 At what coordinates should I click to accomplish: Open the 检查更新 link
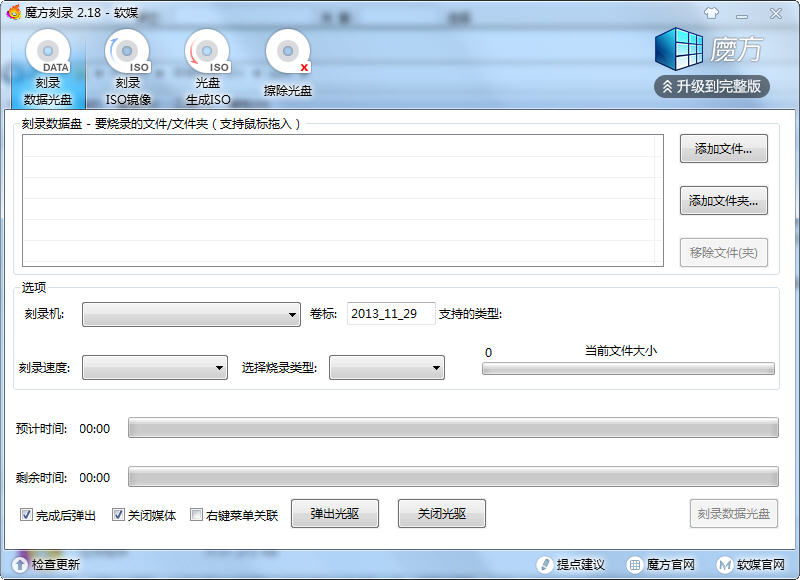click(x=56, y=564)
